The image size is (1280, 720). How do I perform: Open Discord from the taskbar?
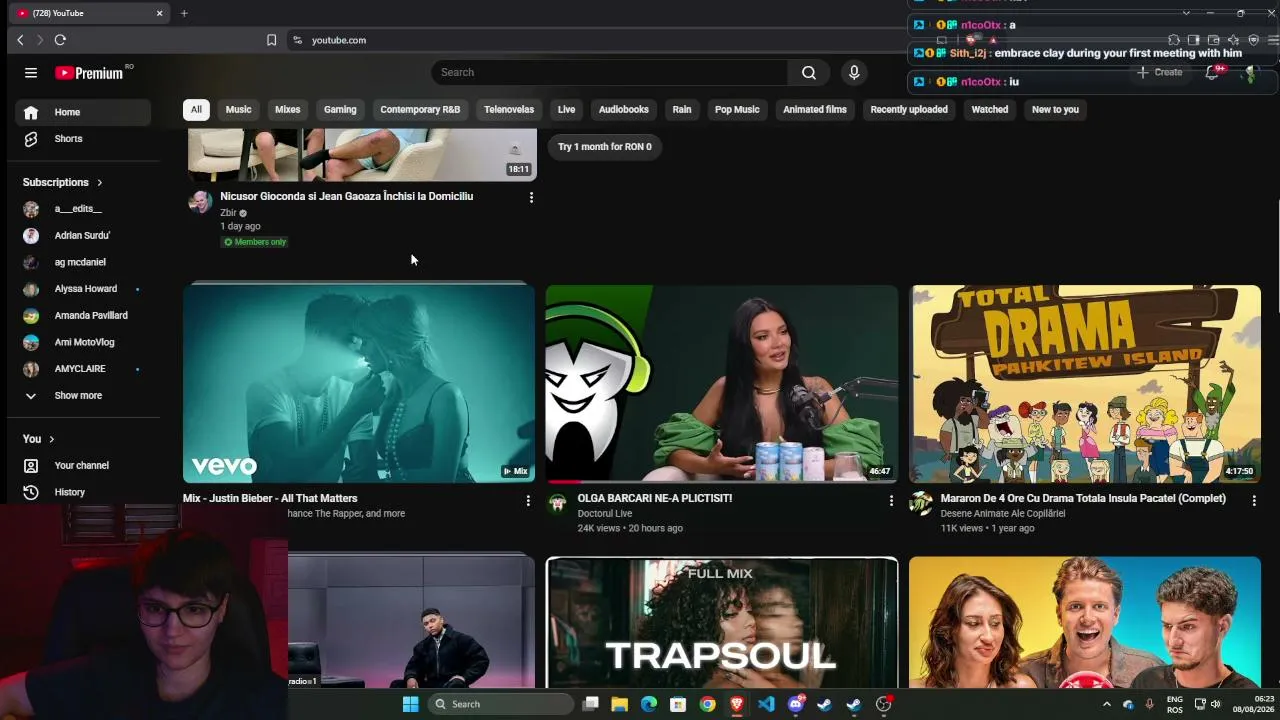pyautogui.click(x=796, y=704)
